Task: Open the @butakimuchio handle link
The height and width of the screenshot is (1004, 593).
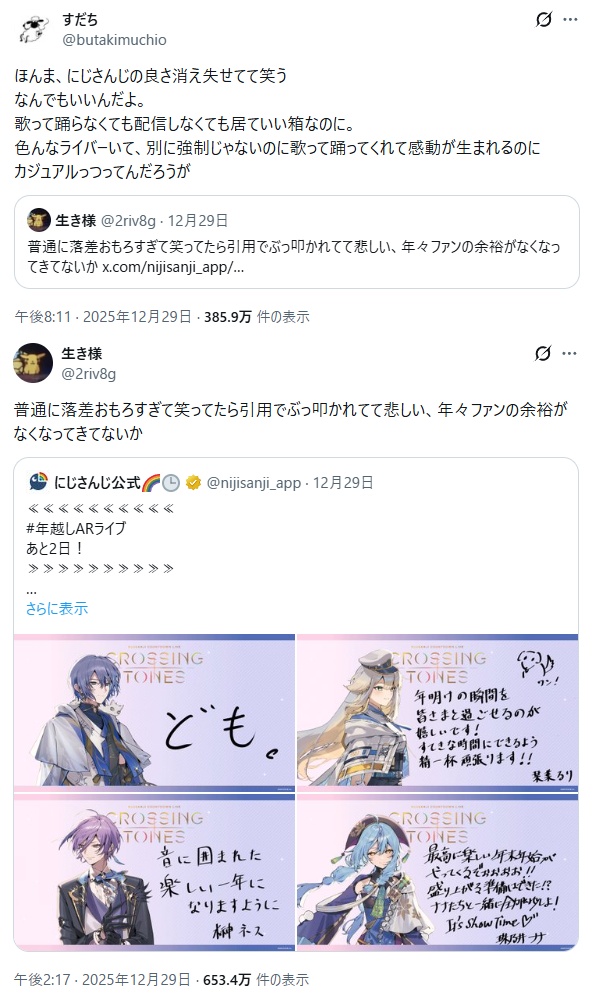Action: click(x=114, y=40)
